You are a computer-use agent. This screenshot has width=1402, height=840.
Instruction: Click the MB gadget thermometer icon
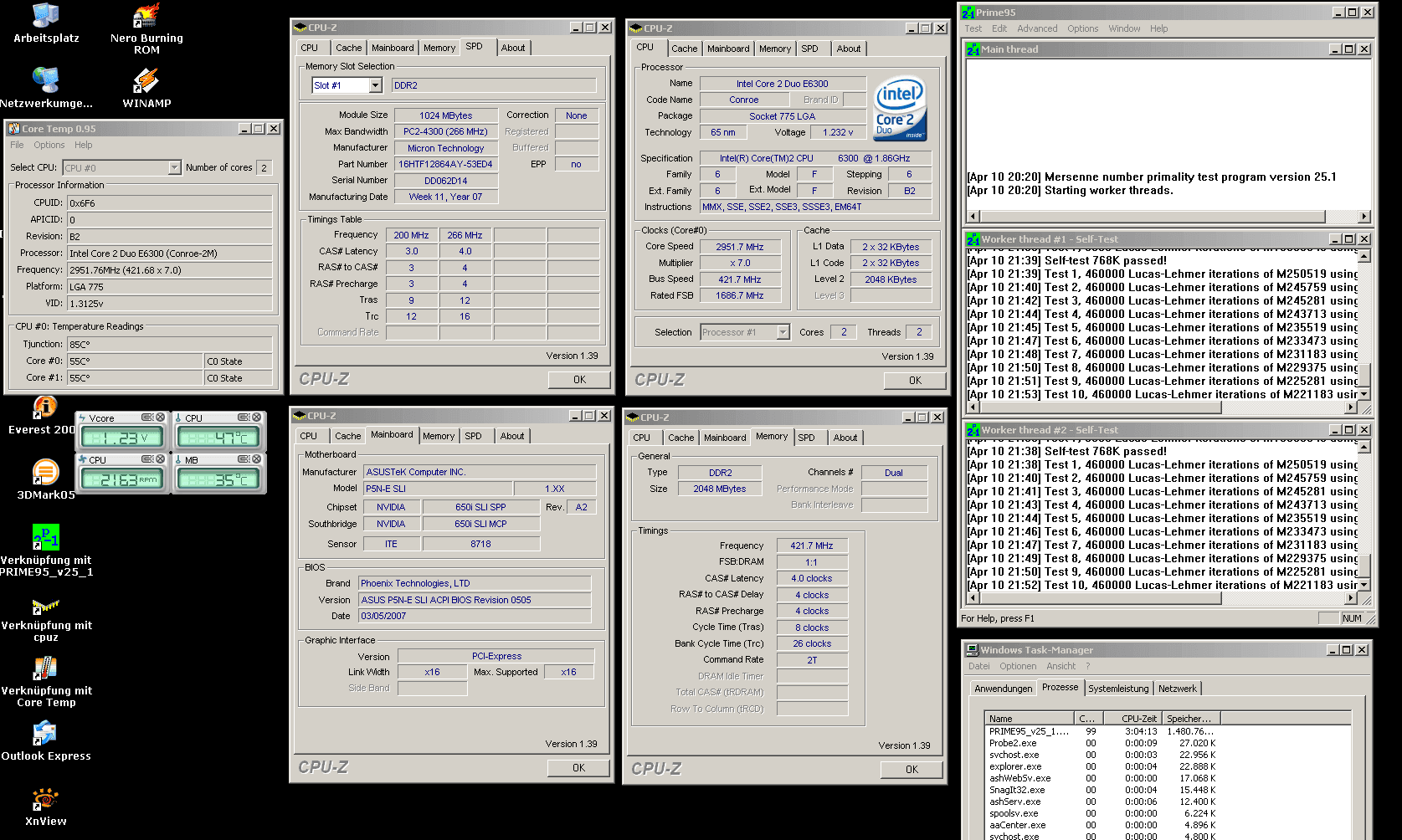pyautogui.click(x=178, y=459)
